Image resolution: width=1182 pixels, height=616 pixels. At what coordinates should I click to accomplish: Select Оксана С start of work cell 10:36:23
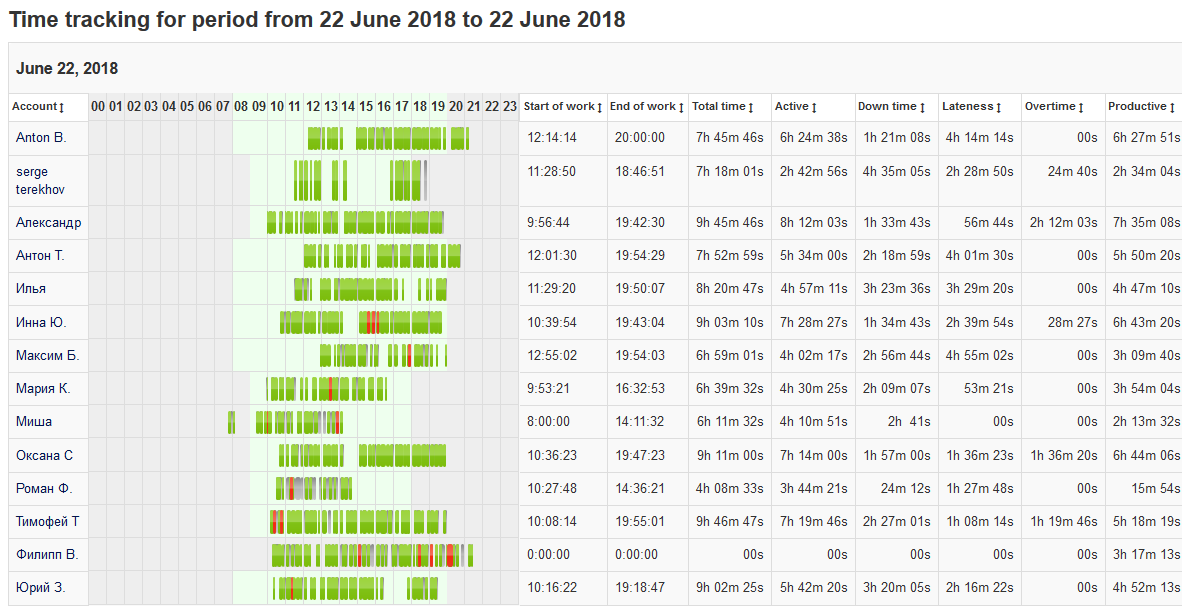551,455
